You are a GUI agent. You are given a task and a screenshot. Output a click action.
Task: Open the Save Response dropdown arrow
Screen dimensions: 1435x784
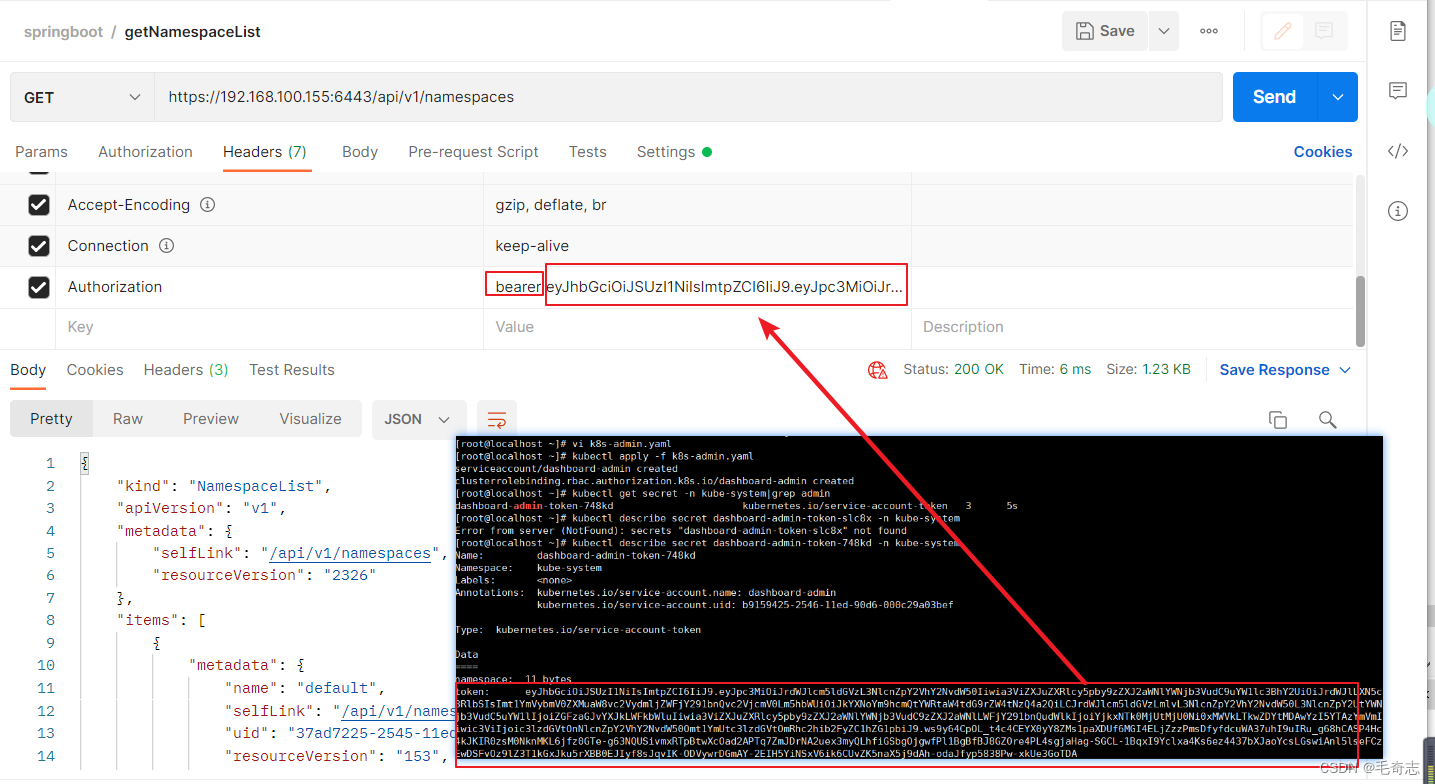click(1345, 370)
